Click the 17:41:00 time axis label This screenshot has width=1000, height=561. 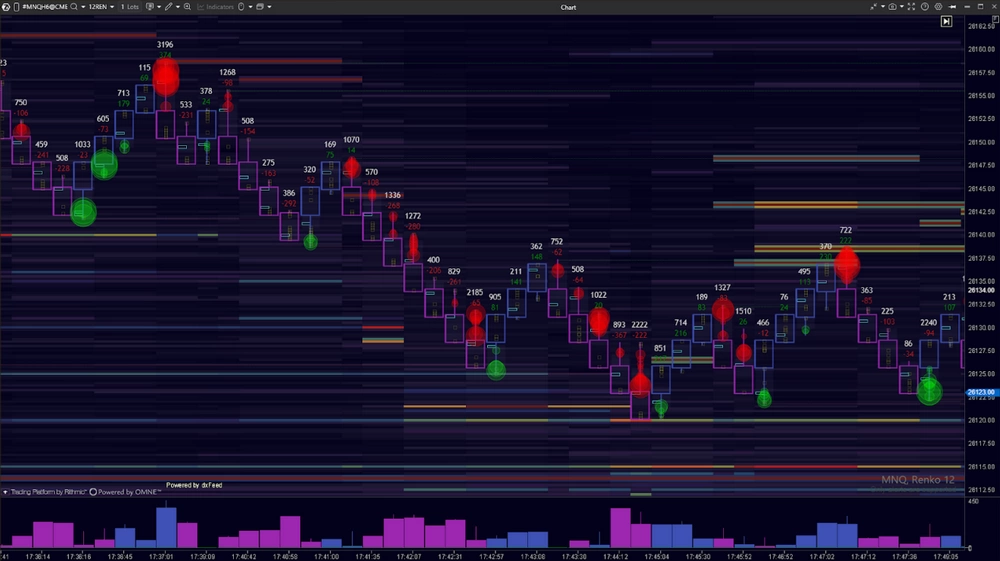click(x=327, y=557)
